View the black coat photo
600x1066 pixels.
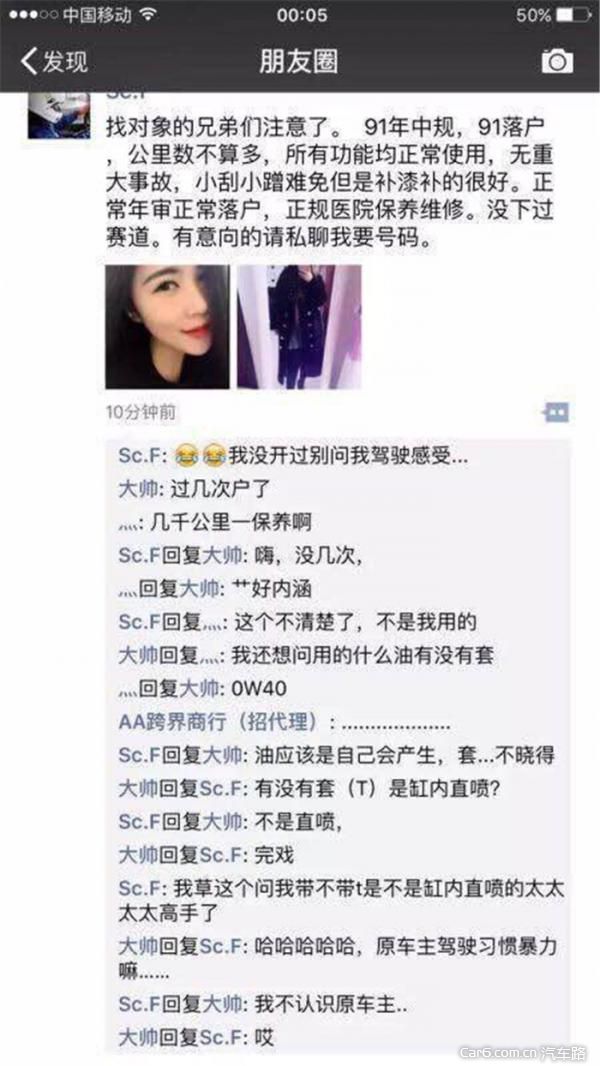pyautogui.click(x=299, y=327)
